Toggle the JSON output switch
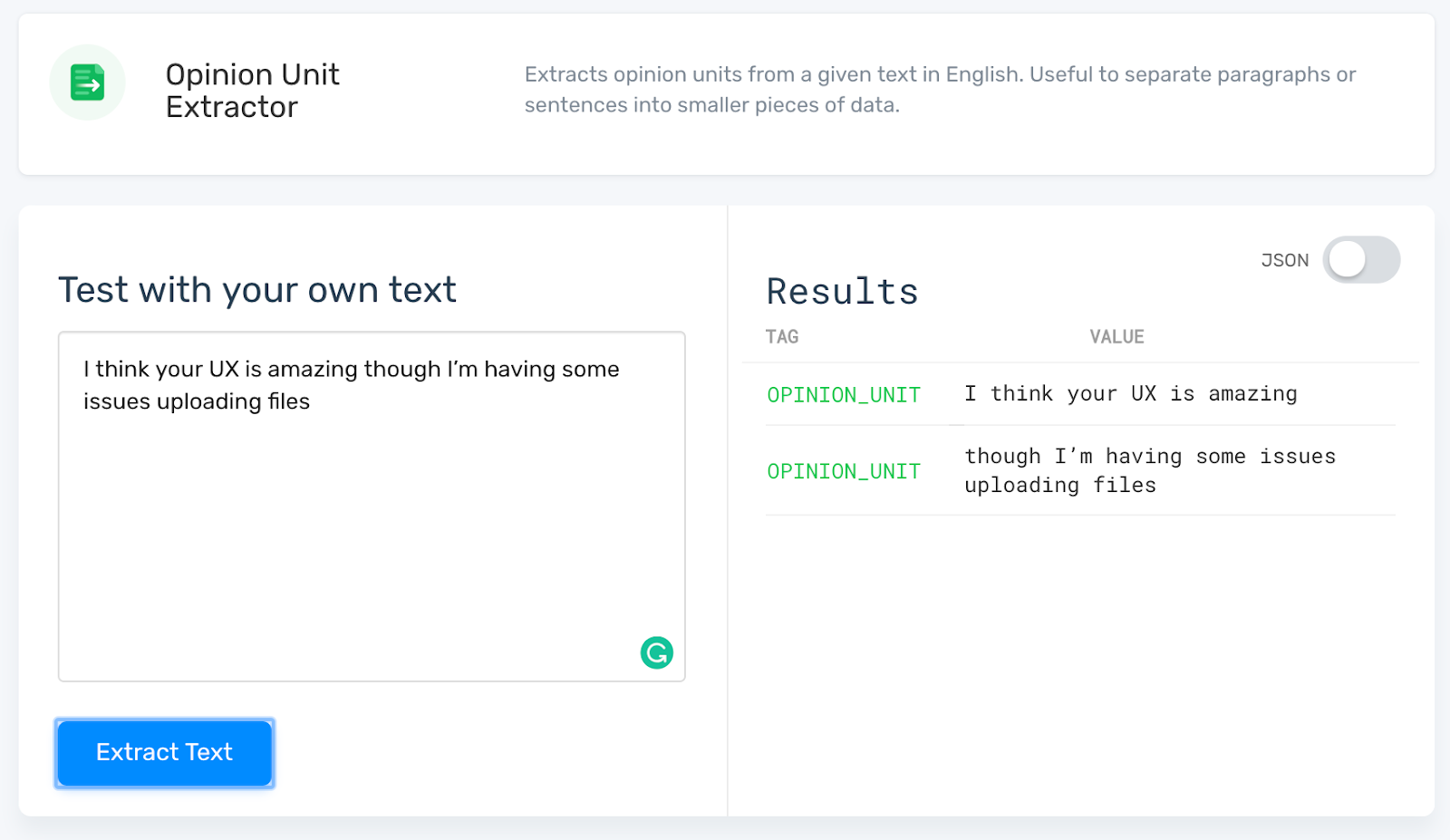Screen dimensions: 1450x840 pos(1360,260)
